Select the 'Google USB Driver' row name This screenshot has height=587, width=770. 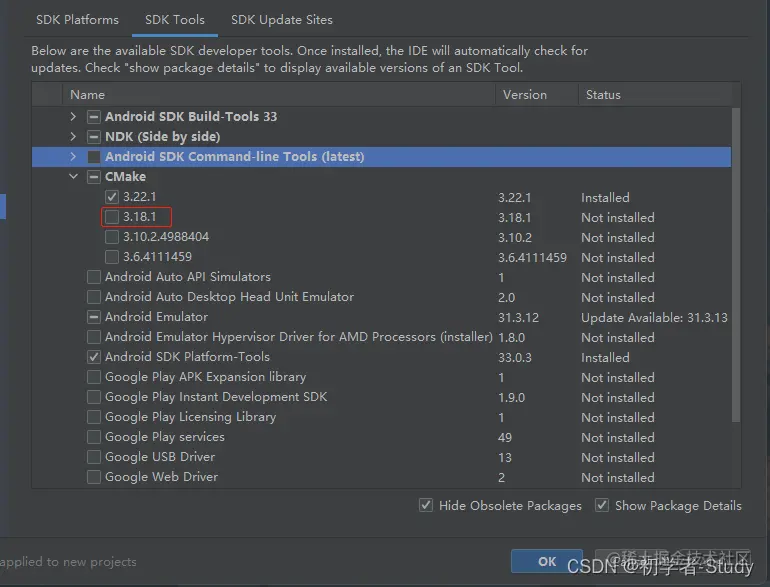(x=160, y=457)
